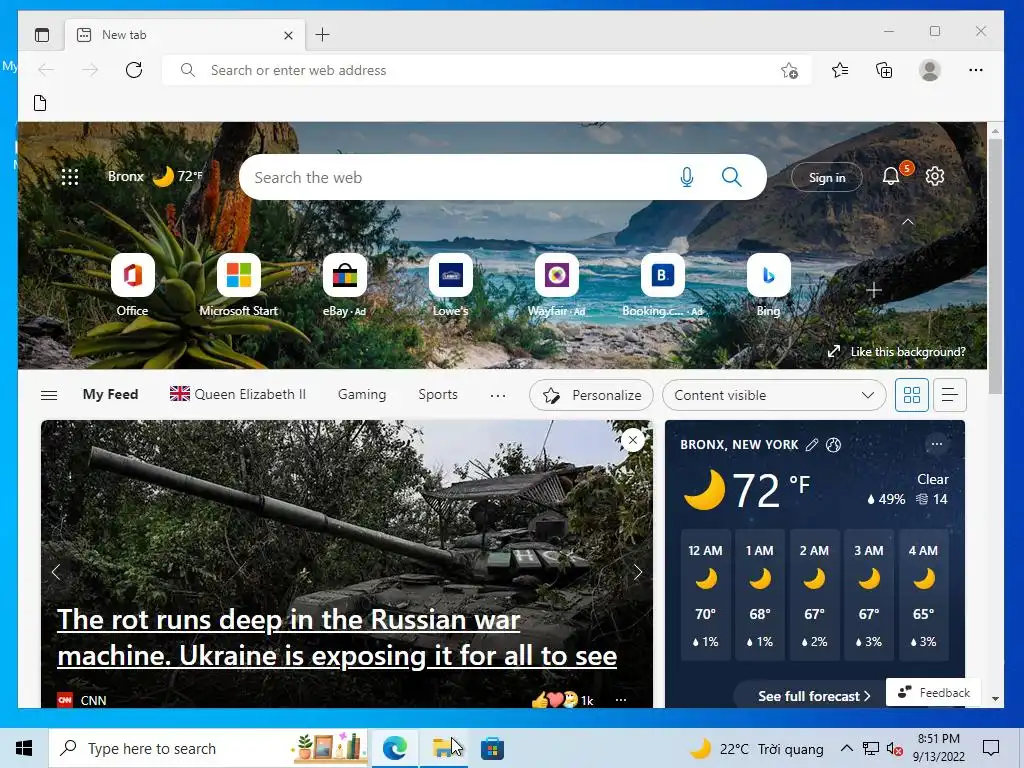Show hidden system tray icons
This screenshot has width=1024, height=768.
coord(846,748)
